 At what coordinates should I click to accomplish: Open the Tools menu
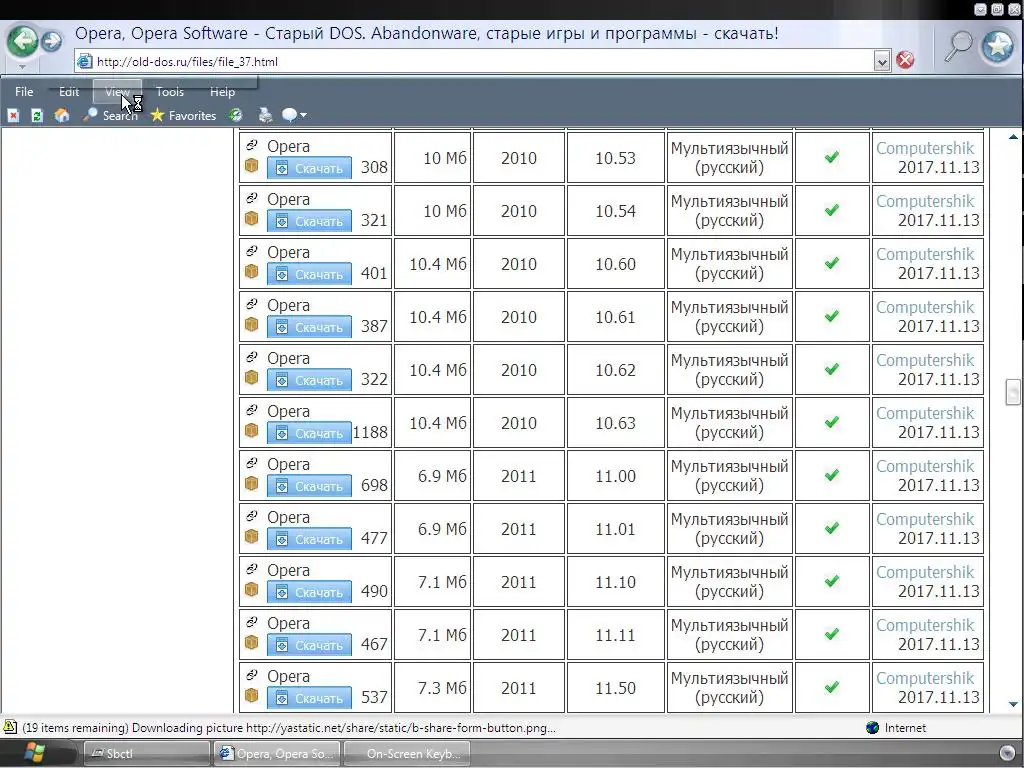170,92
